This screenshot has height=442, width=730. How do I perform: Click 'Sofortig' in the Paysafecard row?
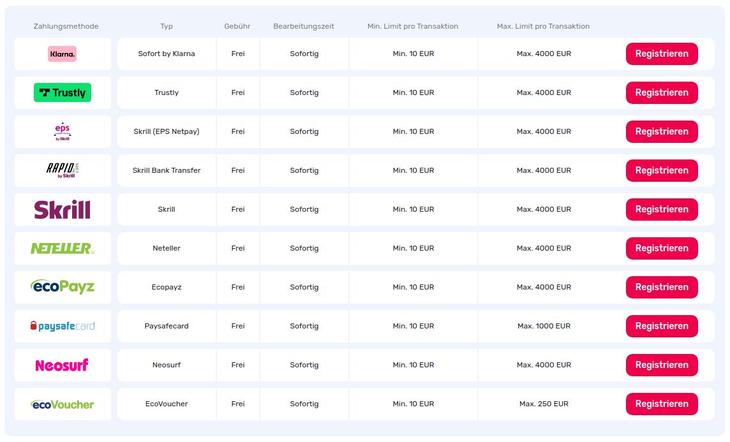click(x=304, y=326)
